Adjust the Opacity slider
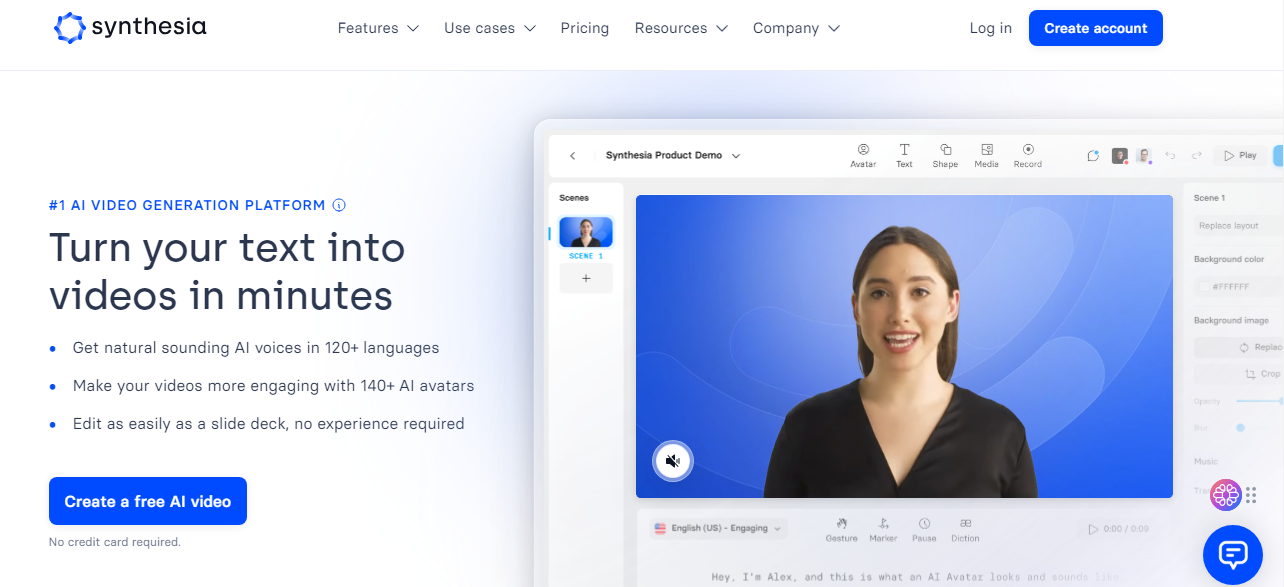Viewport: 1284px width, 587px height. point(1260,400)
